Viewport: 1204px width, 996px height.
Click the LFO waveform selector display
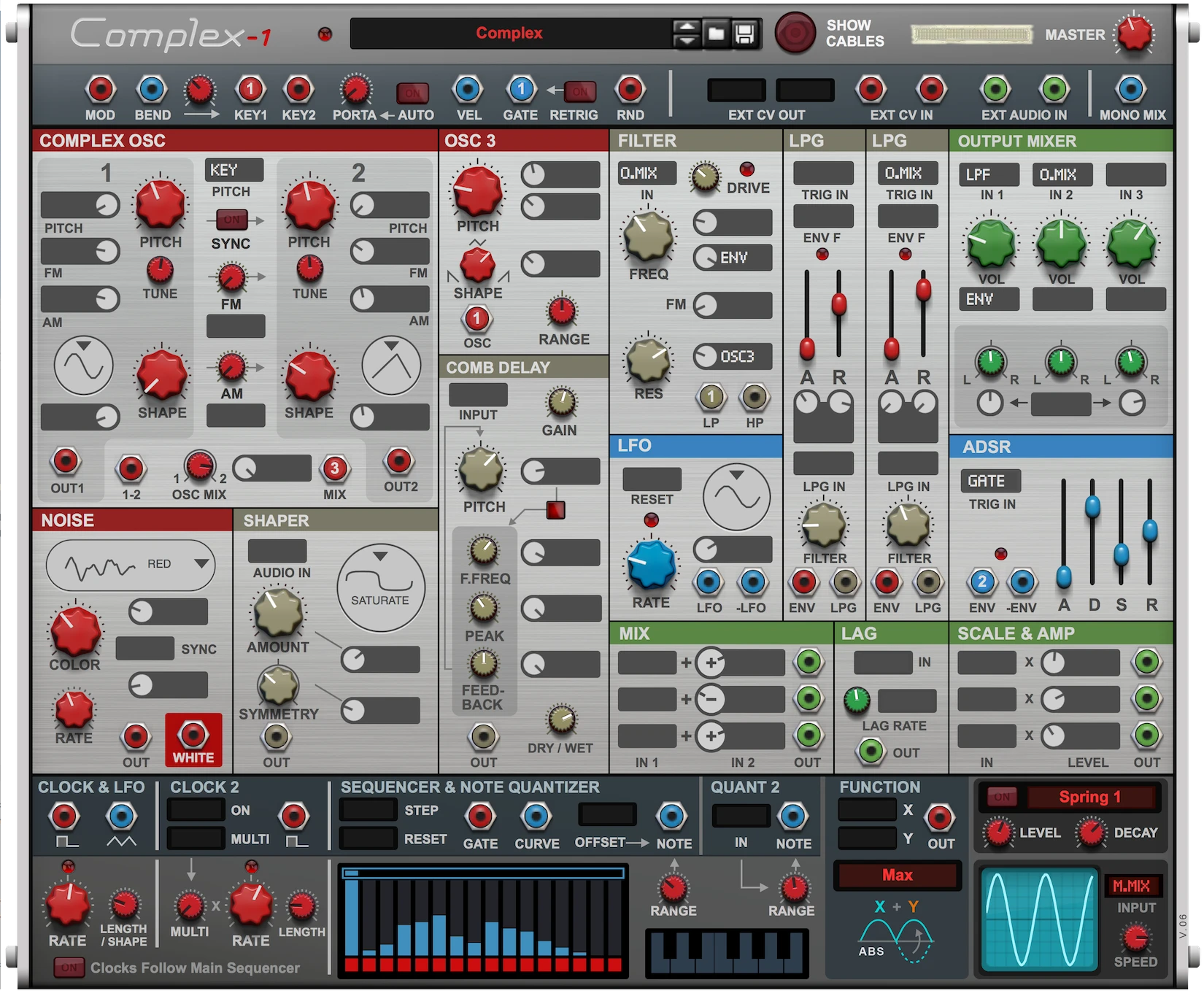[x=736, y=497]
